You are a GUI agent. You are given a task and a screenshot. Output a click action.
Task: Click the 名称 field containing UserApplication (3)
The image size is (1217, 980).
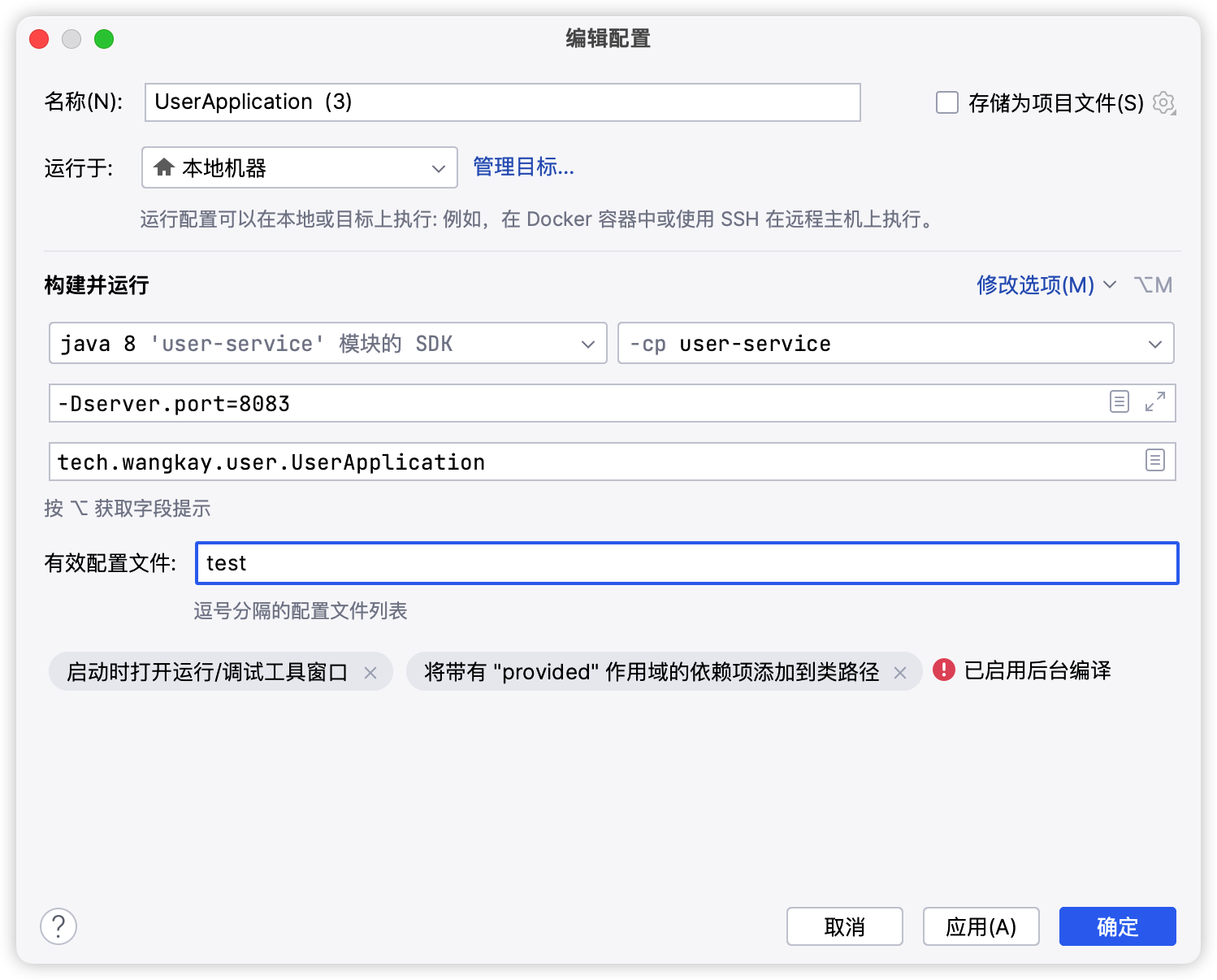coord(503,102)
